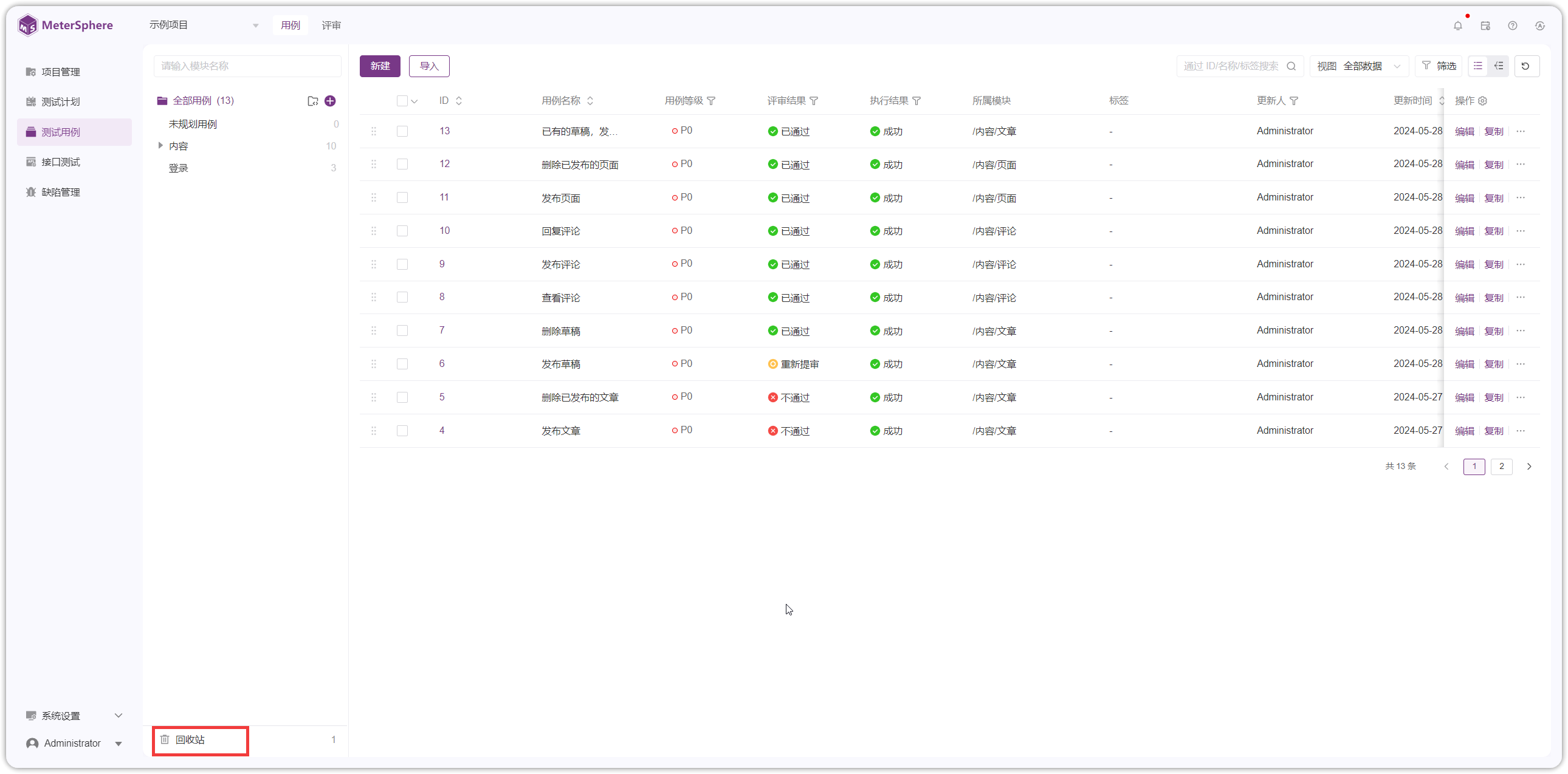Viewport: 1568px width, 774px height.
Task: Check the box for 删除已发布的文章 row
Action: pos(402,397)
